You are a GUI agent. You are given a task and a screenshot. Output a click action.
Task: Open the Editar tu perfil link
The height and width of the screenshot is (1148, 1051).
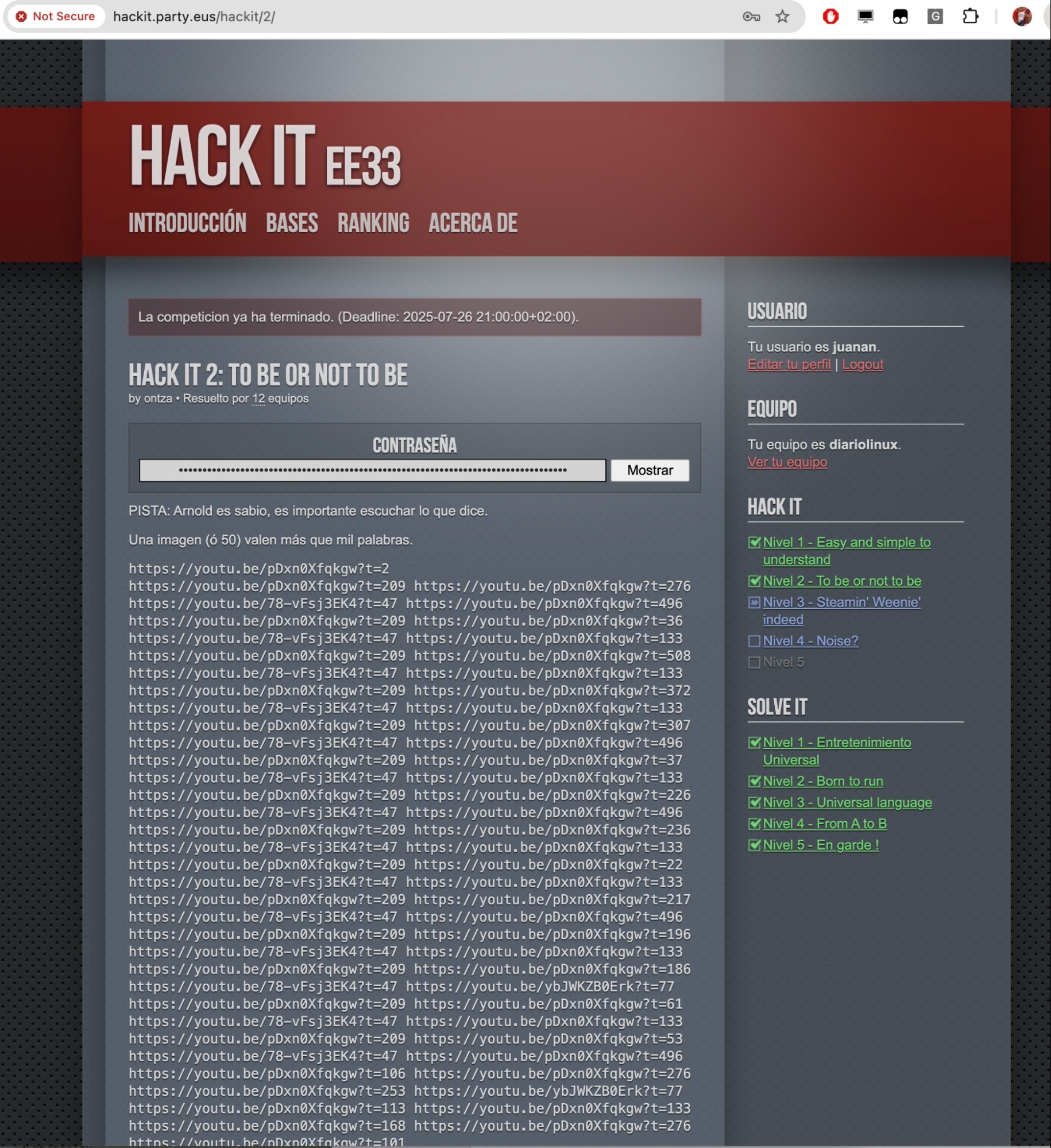(x=789, y=365)
